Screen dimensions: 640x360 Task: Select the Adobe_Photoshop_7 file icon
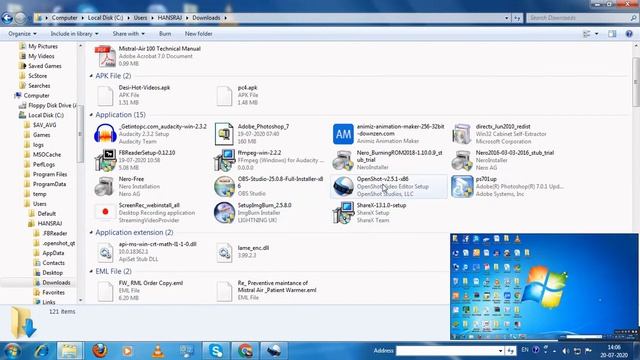click(224, 134)
